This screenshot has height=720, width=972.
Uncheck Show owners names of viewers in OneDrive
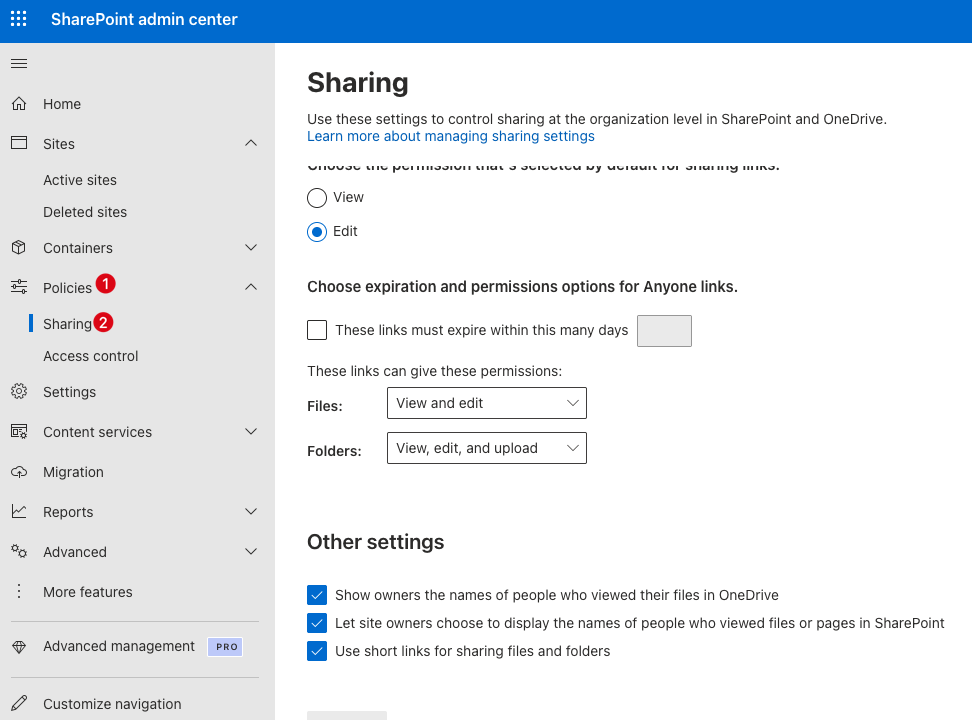tap(317, 595)
